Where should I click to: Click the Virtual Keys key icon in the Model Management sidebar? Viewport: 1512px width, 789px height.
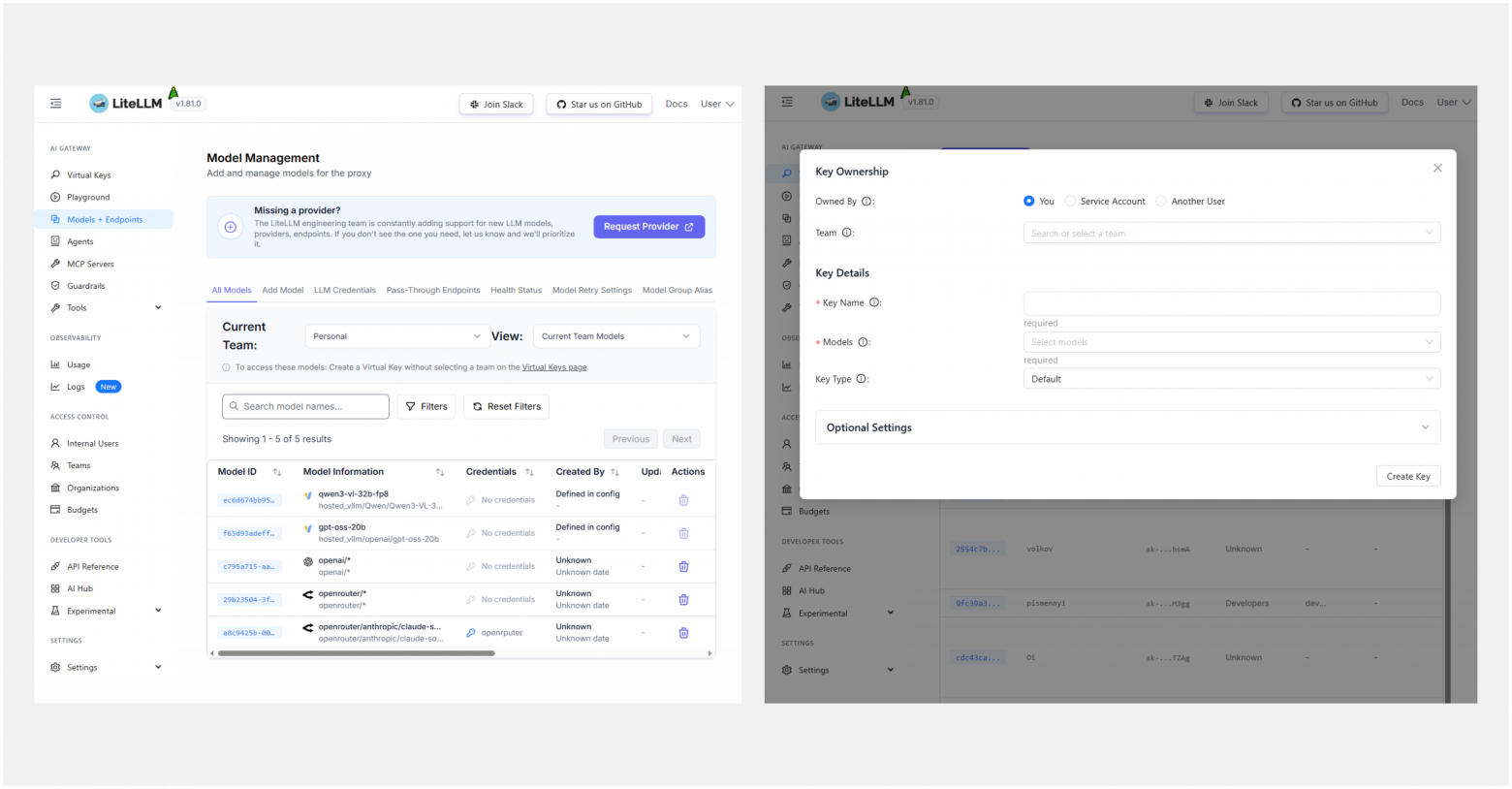tap(55, 175)
